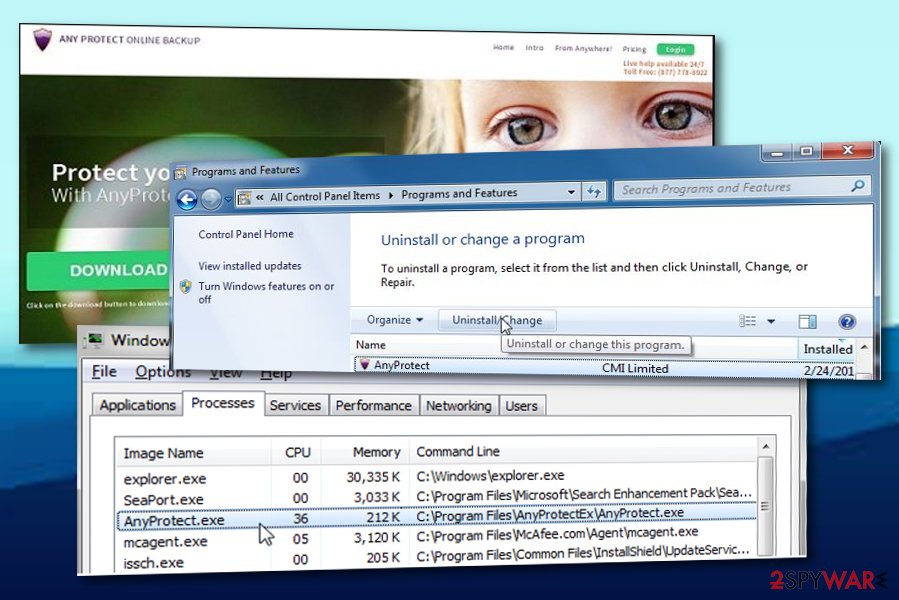This screenshot has width=899, height=600.
Task: Click the green DOWNLOAD button on website
Action: [x=99, y=270]
